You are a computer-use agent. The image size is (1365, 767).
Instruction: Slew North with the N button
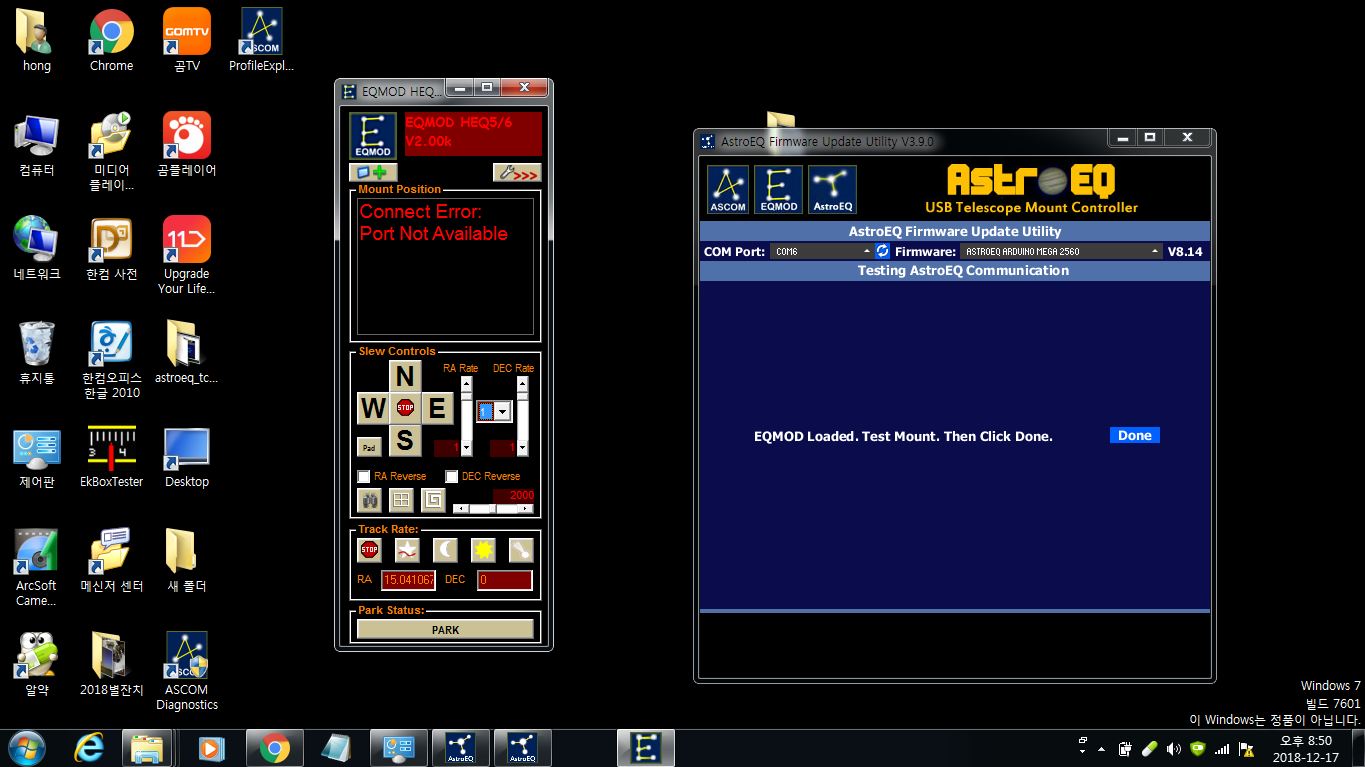point(404,376)
